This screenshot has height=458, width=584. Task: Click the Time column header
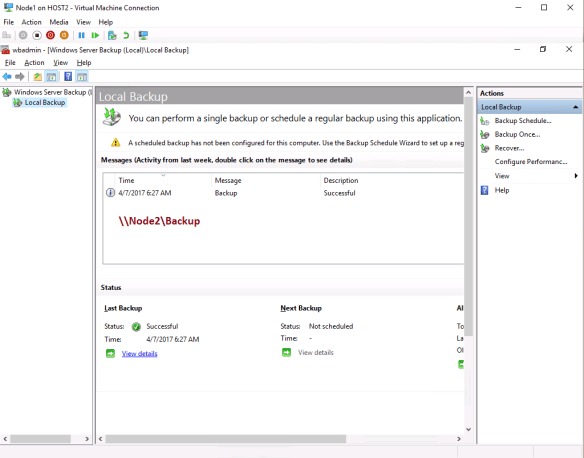click(126, 181)
